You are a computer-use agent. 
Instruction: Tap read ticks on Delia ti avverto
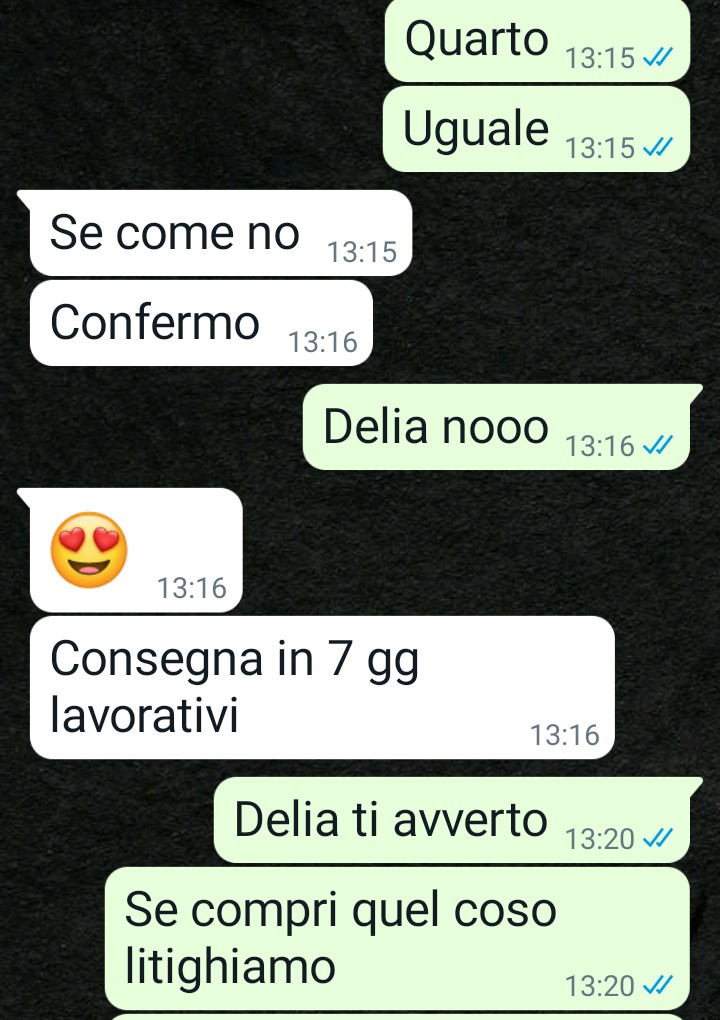[x=658, y=839]
